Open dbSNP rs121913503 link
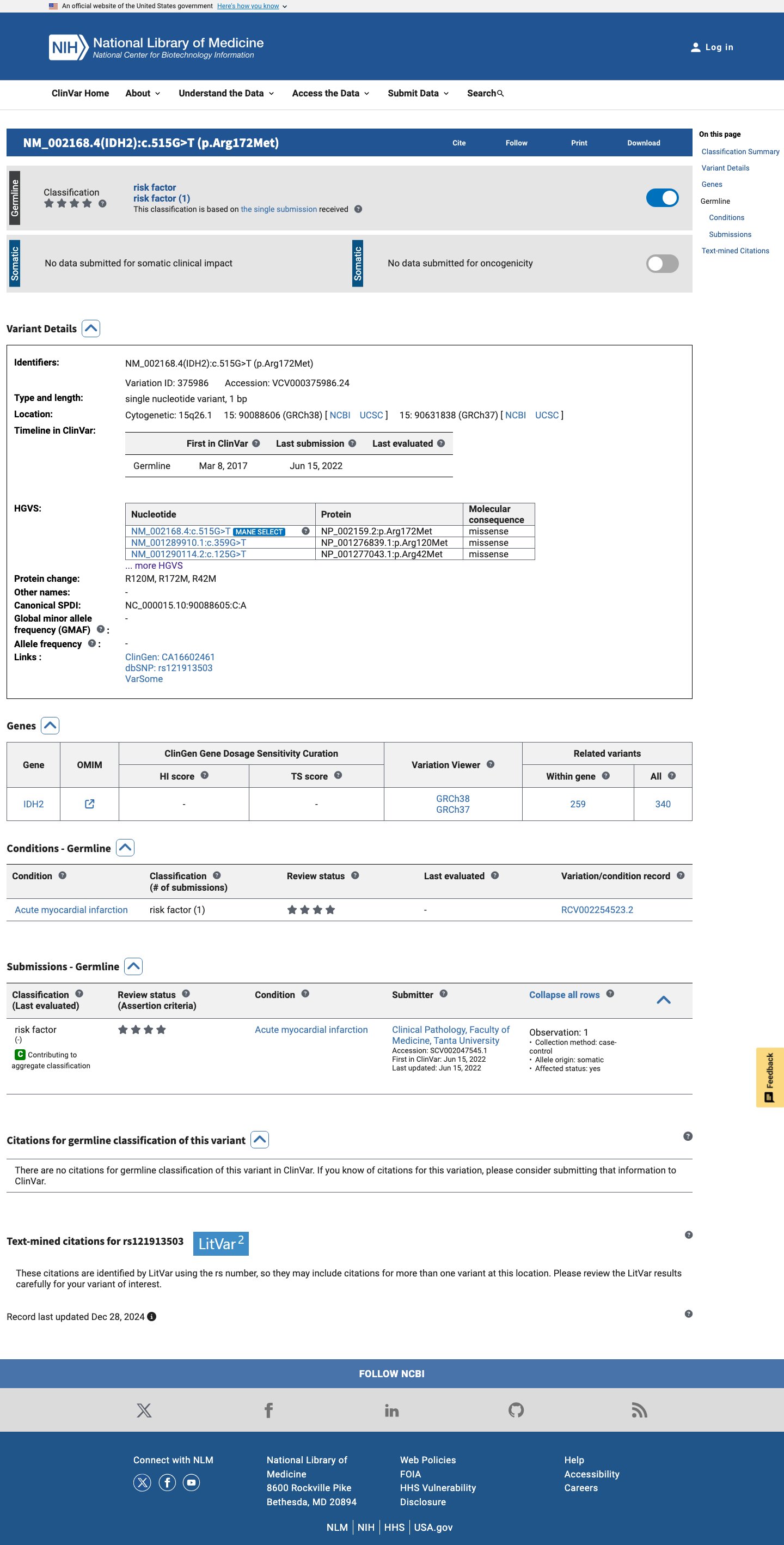This screenshot has width=784, height=1545. [168, 668]
